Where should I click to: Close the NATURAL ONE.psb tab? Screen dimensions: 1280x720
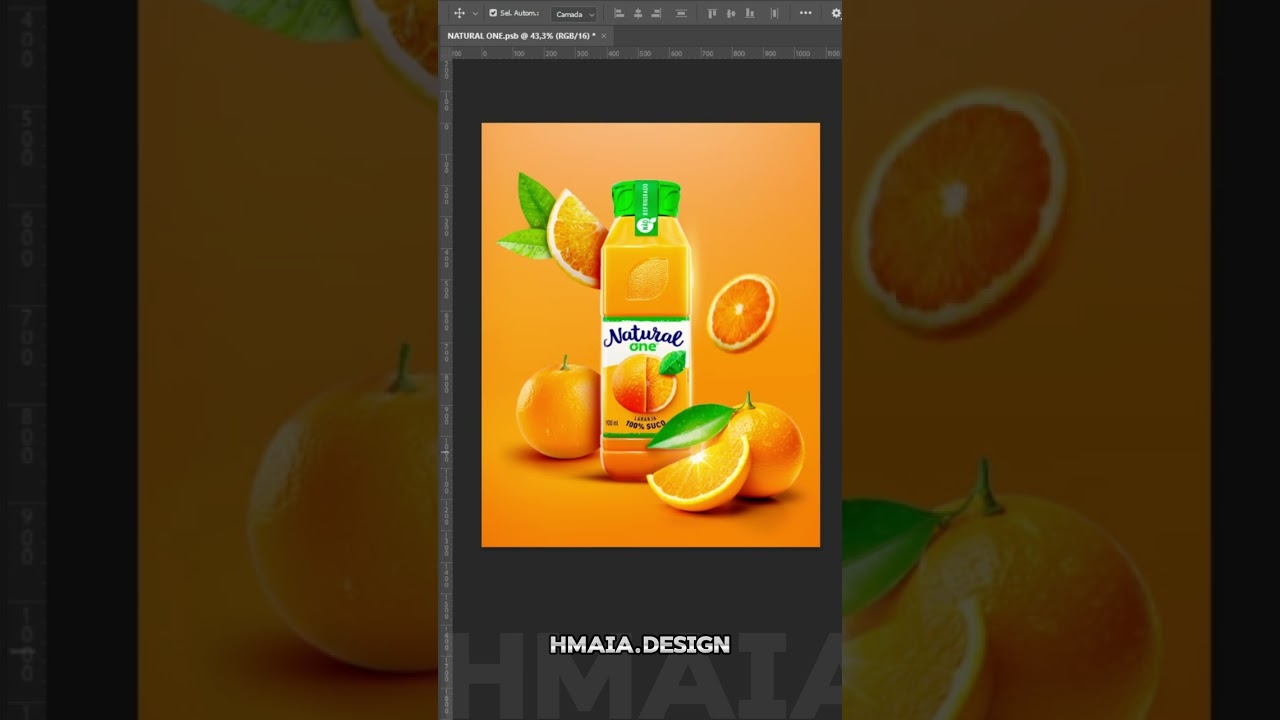[x=603, y=35]
